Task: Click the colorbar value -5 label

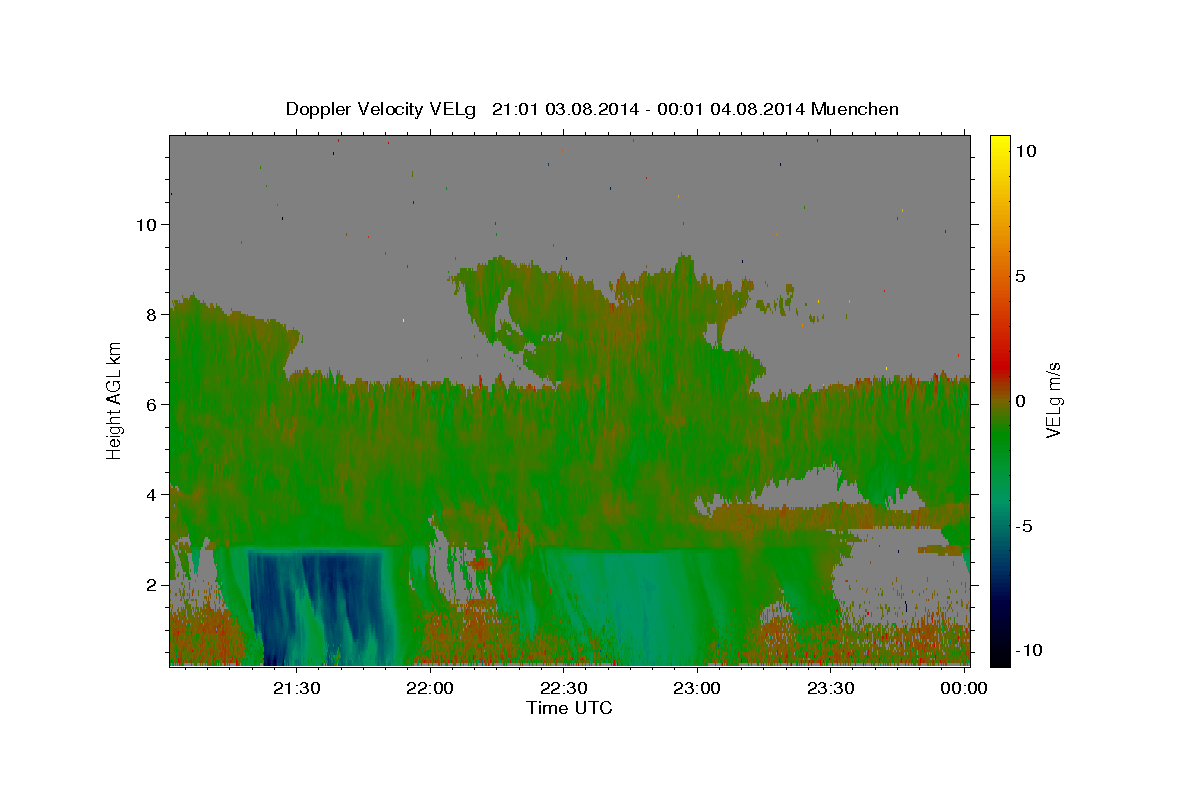Action: (x=1024, y=526)
